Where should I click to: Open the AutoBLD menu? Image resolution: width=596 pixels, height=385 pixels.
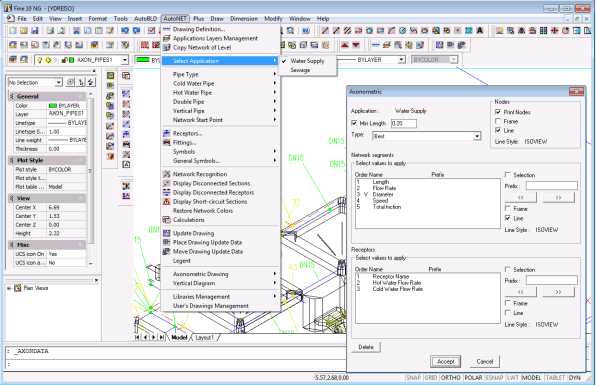[145, 19]
